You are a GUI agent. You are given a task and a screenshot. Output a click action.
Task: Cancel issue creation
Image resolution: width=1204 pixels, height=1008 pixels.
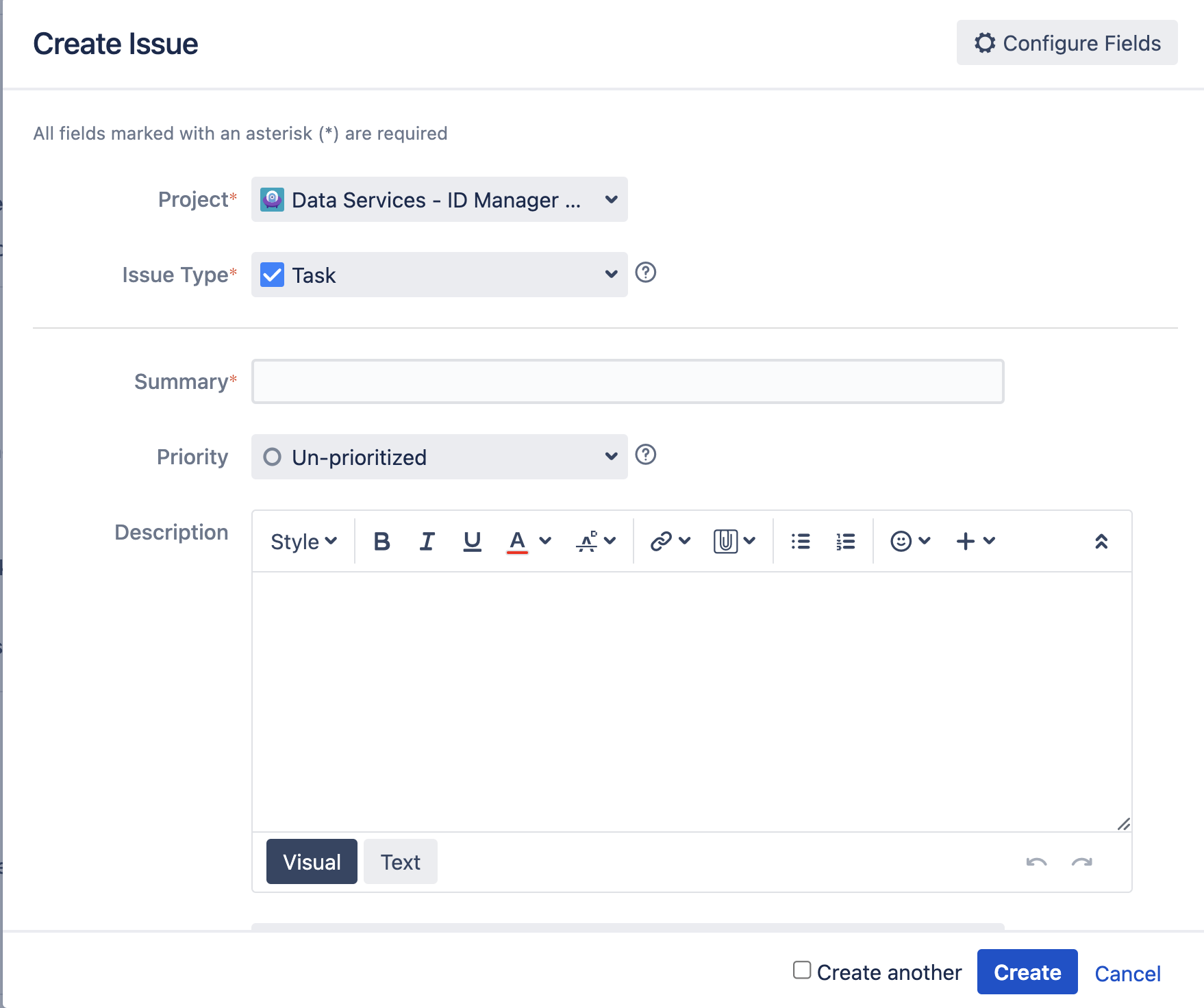pos(1127,973)
